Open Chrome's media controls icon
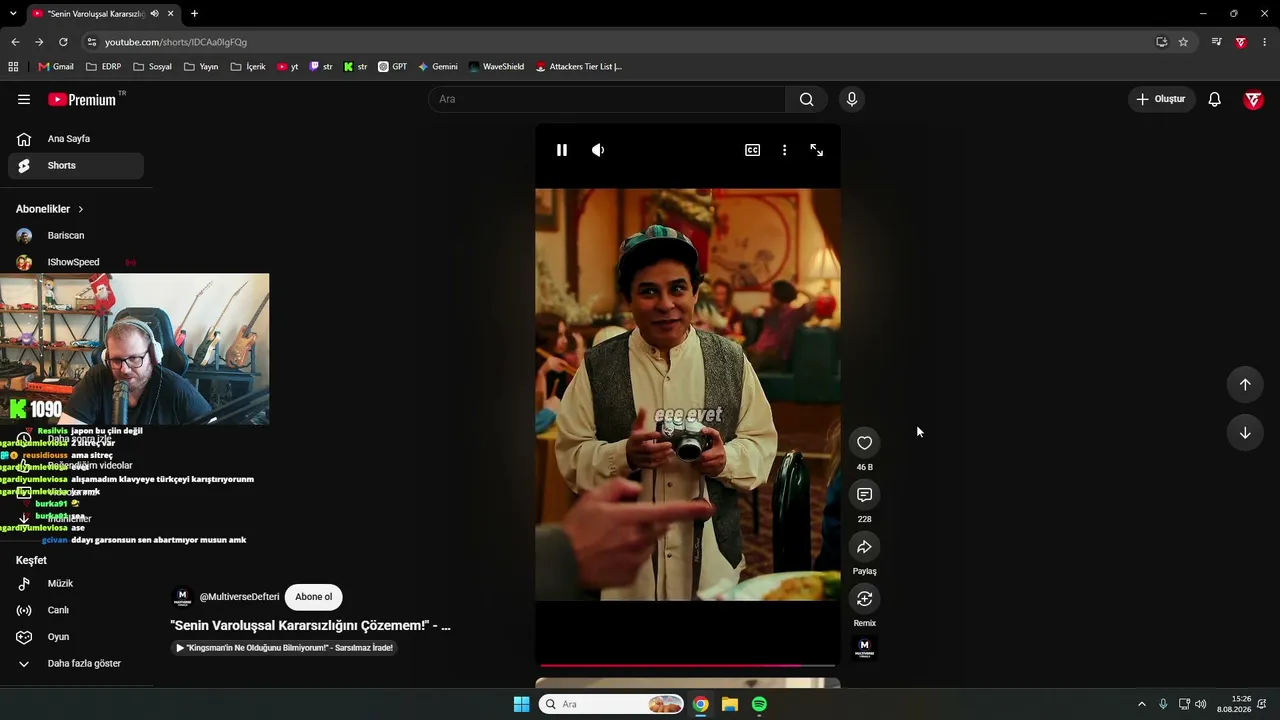The height and width of the screenshot is (720, 1280). point(1216,42)
